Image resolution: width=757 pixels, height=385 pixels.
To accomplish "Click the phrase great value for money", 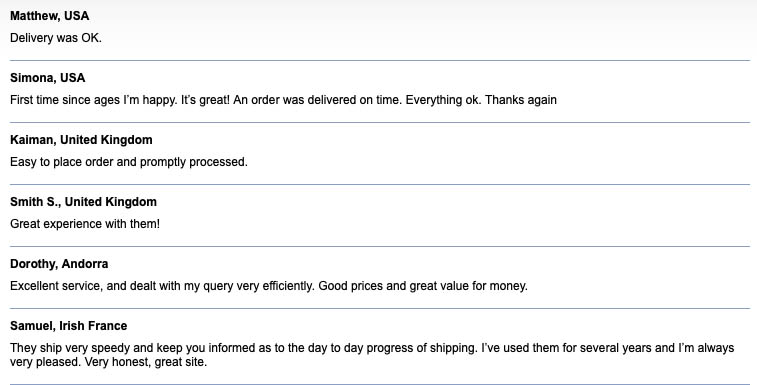I will [468, 286].
